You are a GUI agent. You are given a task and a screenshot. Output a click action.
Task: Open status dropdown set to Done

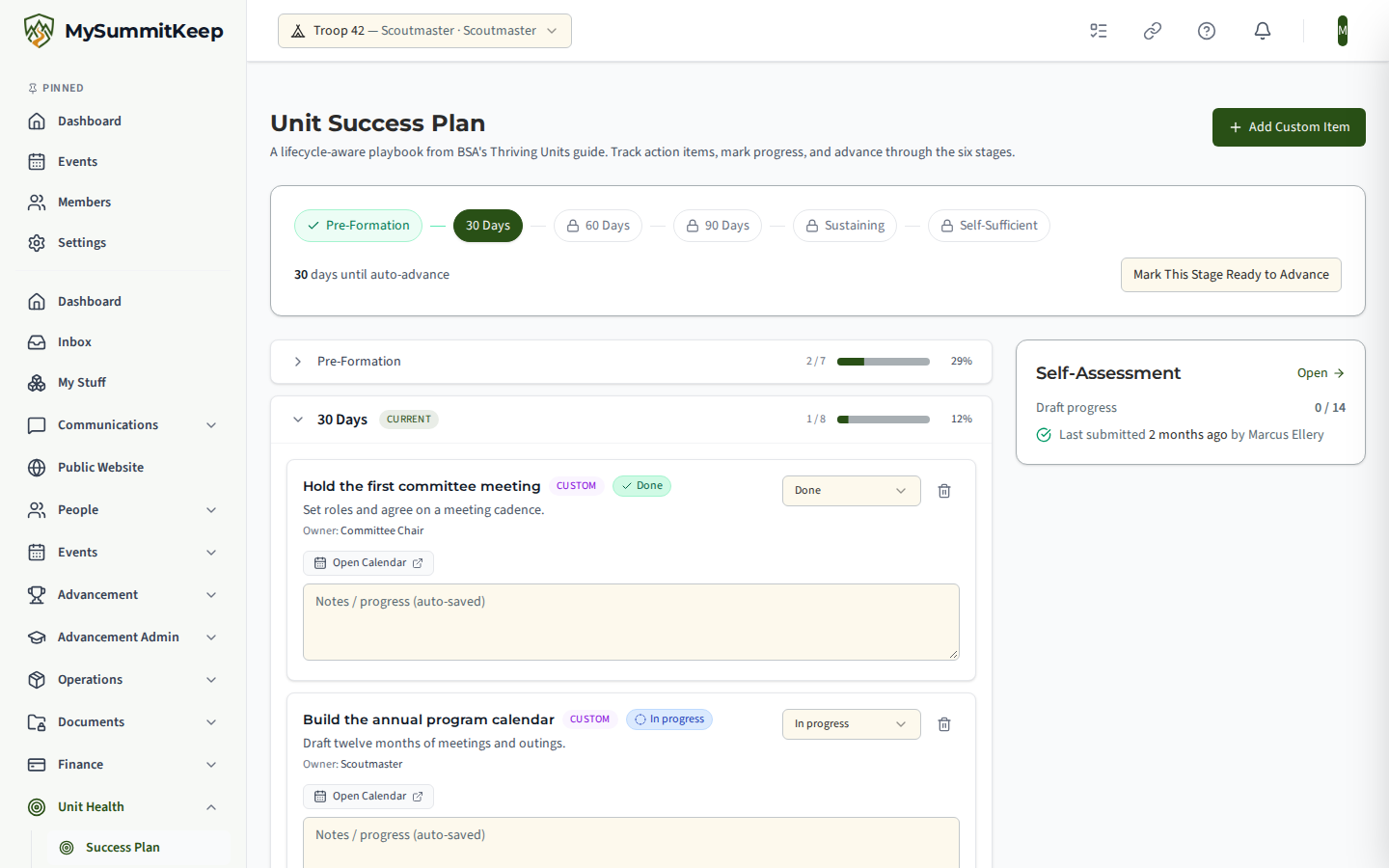[x=851, y=491]
